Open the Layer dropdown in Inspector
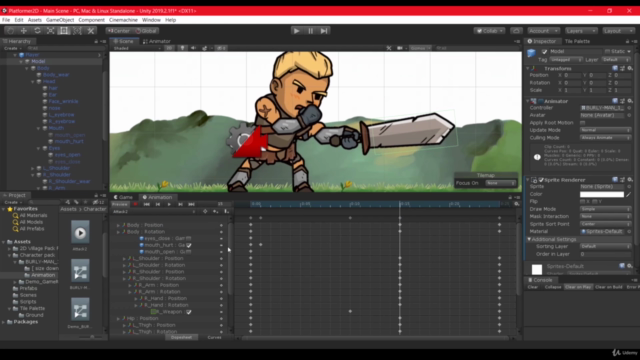This screenshot has width=640, height=360. [616, 60]
